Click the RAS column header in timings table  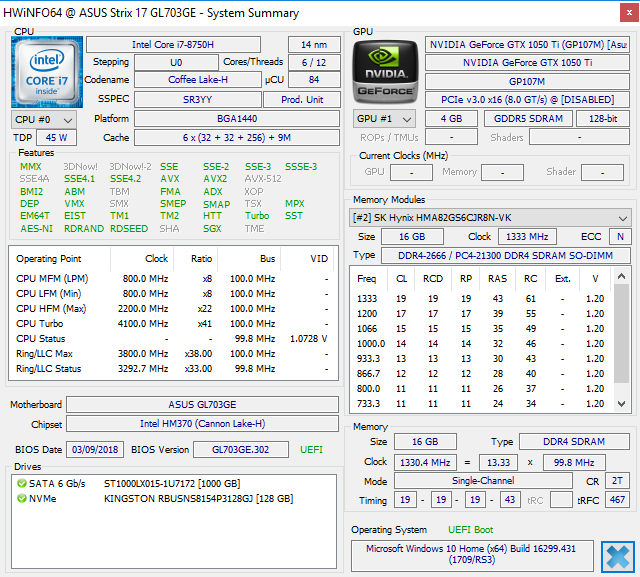[497, 278]
